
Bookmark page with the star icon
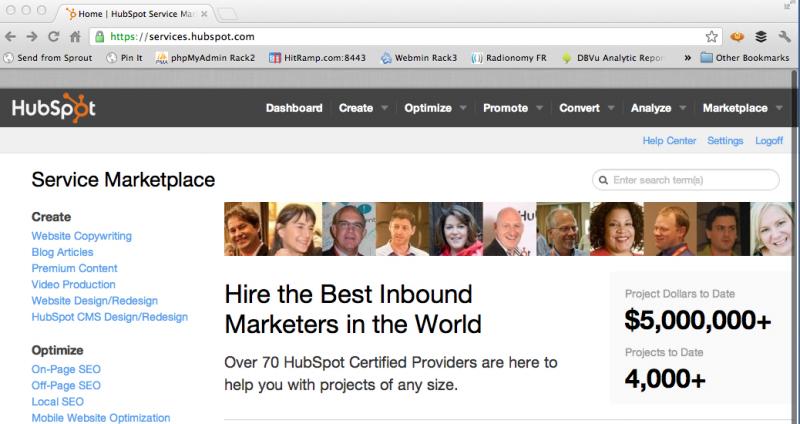(x=711, y=37)
